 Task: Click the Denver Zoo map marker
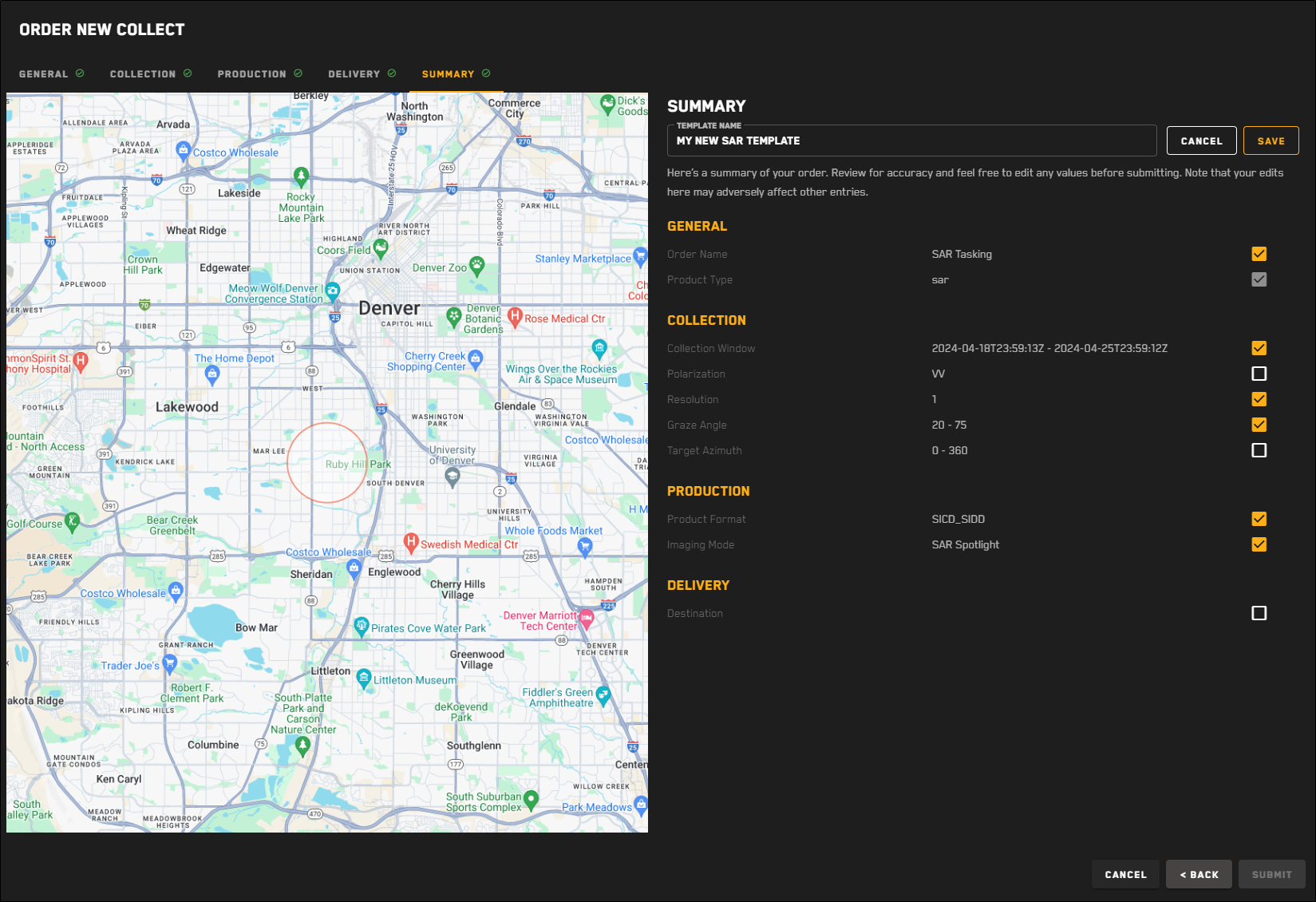pyautogui.click(x=476, y=265)
